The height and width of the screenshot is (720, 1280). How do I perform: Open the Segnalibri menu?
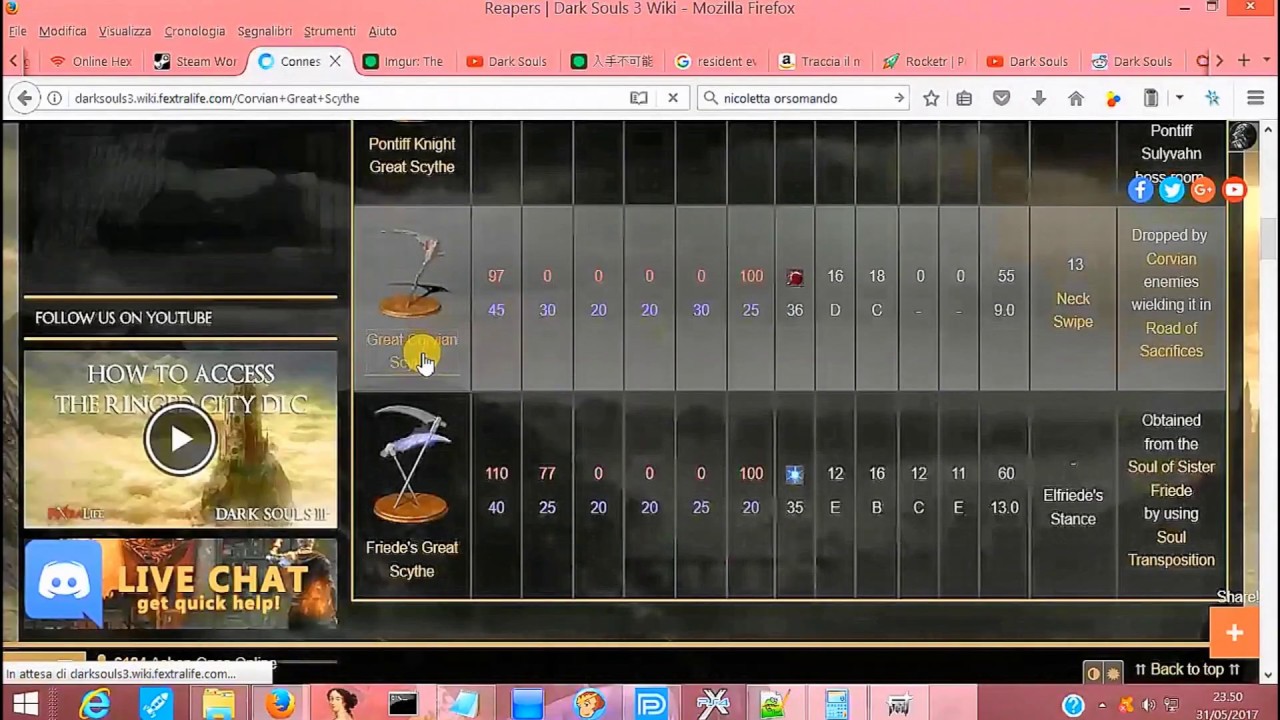point(264,31)
